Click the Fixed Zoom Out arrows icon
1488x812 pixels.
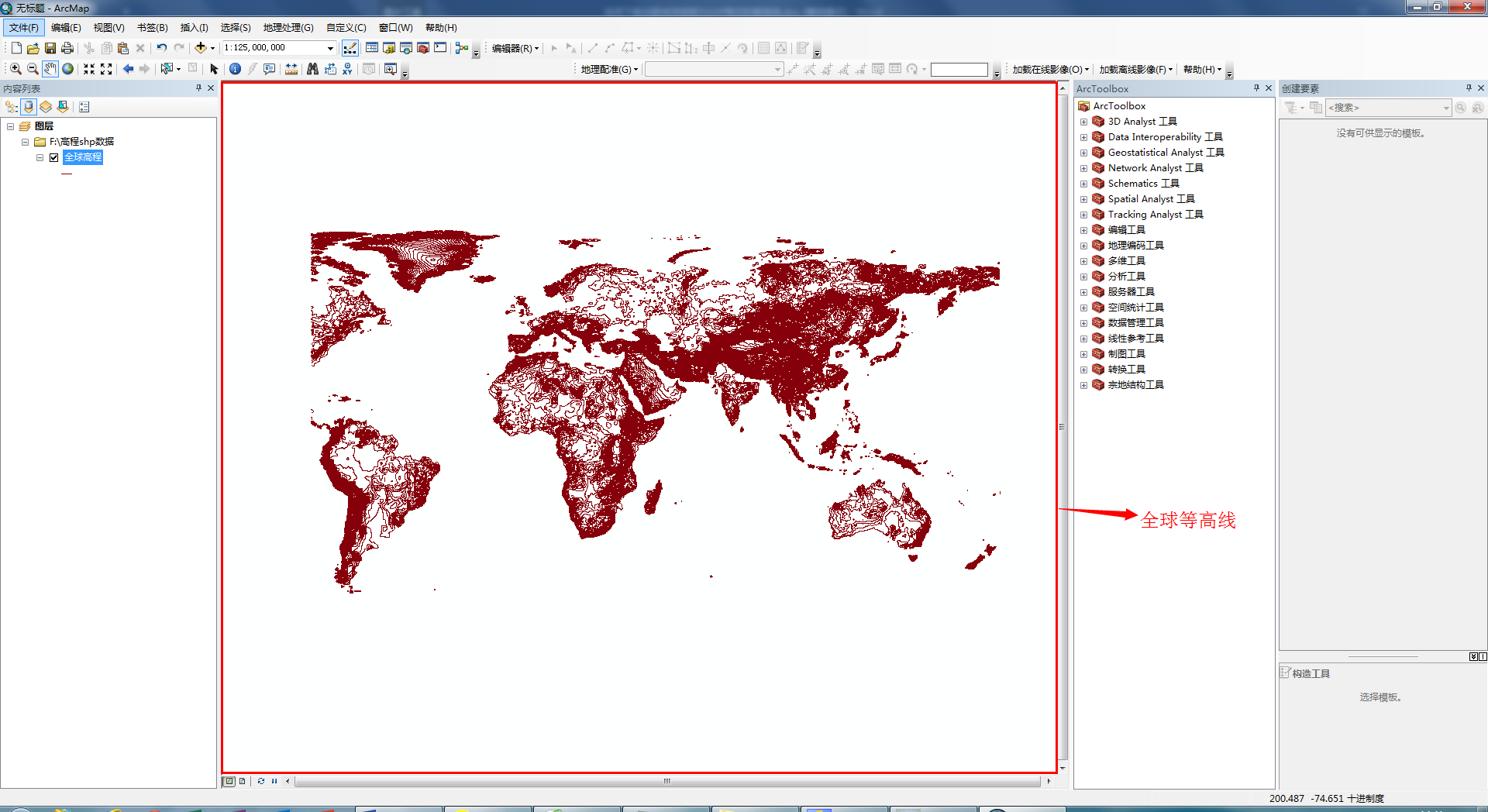[106, 69]
